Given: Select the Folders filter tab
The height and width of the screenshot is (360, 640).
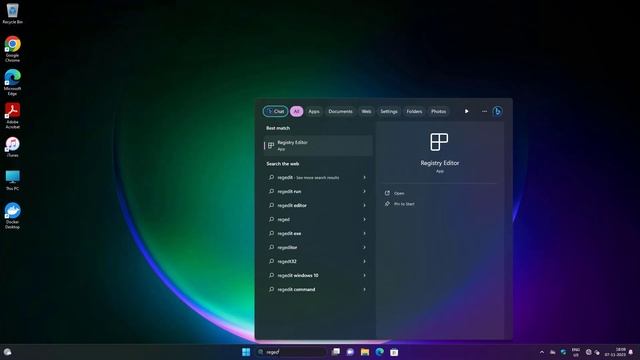Looking at the screenshot, I should click(x=414, y=111).
